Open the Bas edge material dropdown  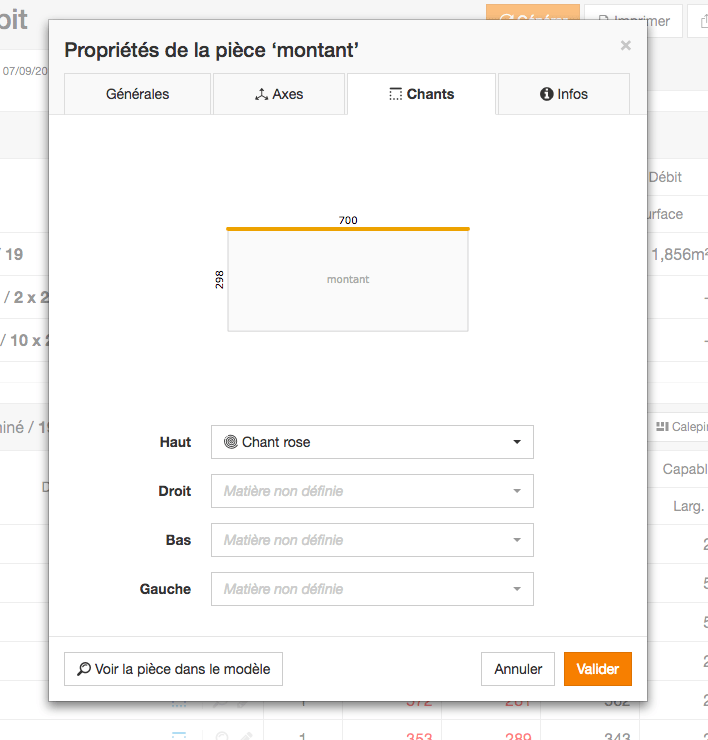click(372, 540)
